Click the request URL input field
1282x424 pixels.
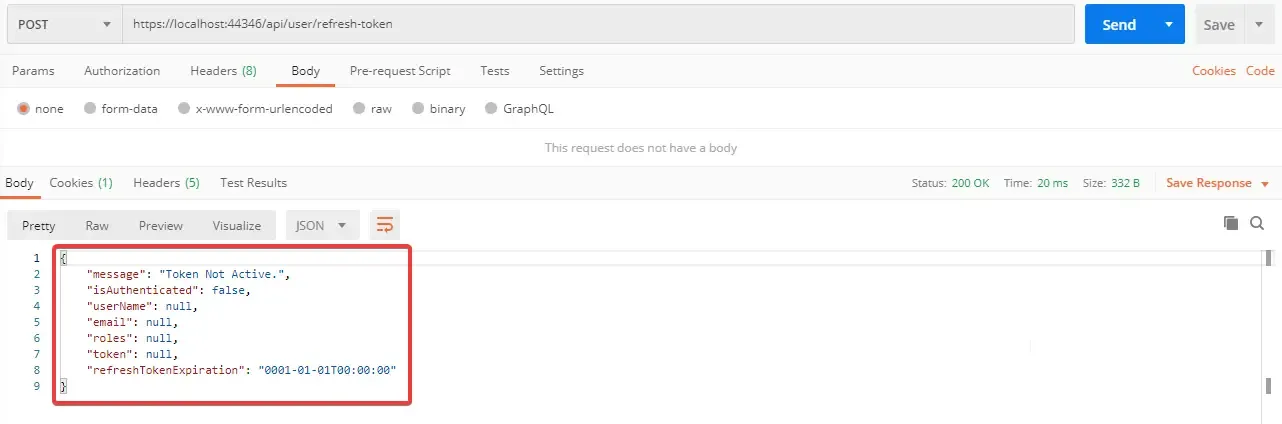600,24
